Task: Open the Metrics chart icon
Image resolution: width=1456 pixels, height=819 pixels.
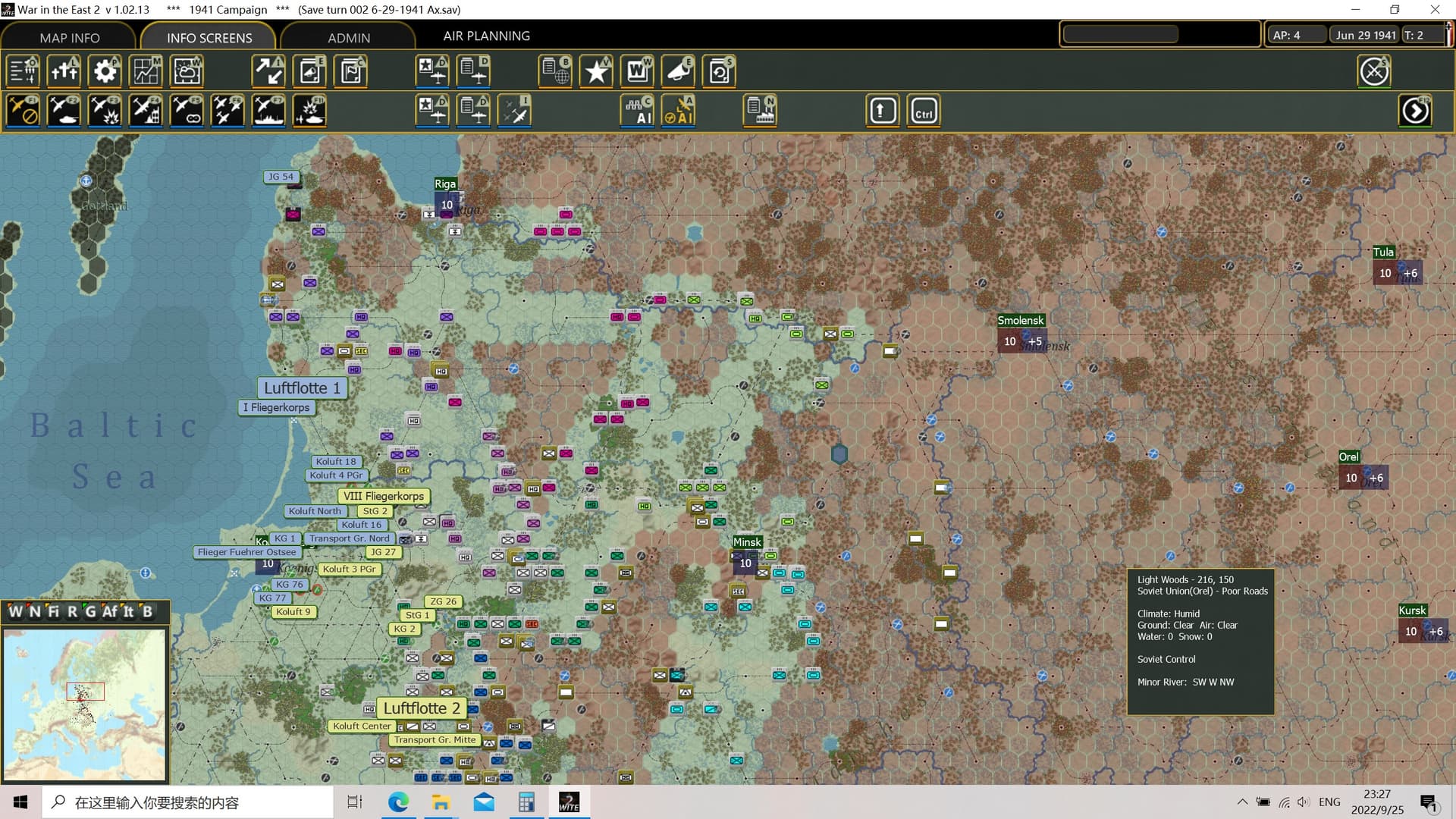Action: pos(146,71)
